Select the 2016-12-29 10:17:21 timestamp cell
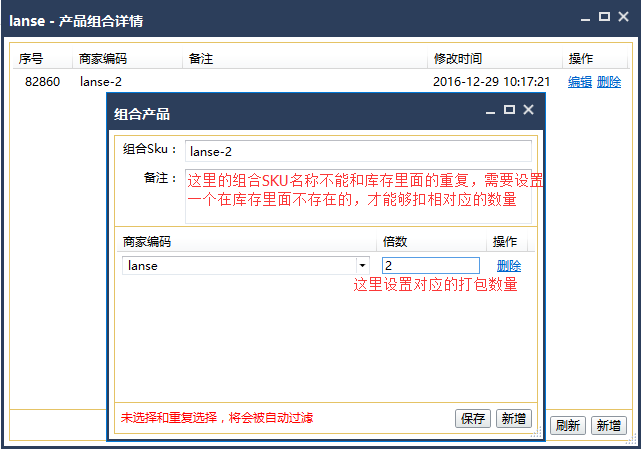 (491, 82)
